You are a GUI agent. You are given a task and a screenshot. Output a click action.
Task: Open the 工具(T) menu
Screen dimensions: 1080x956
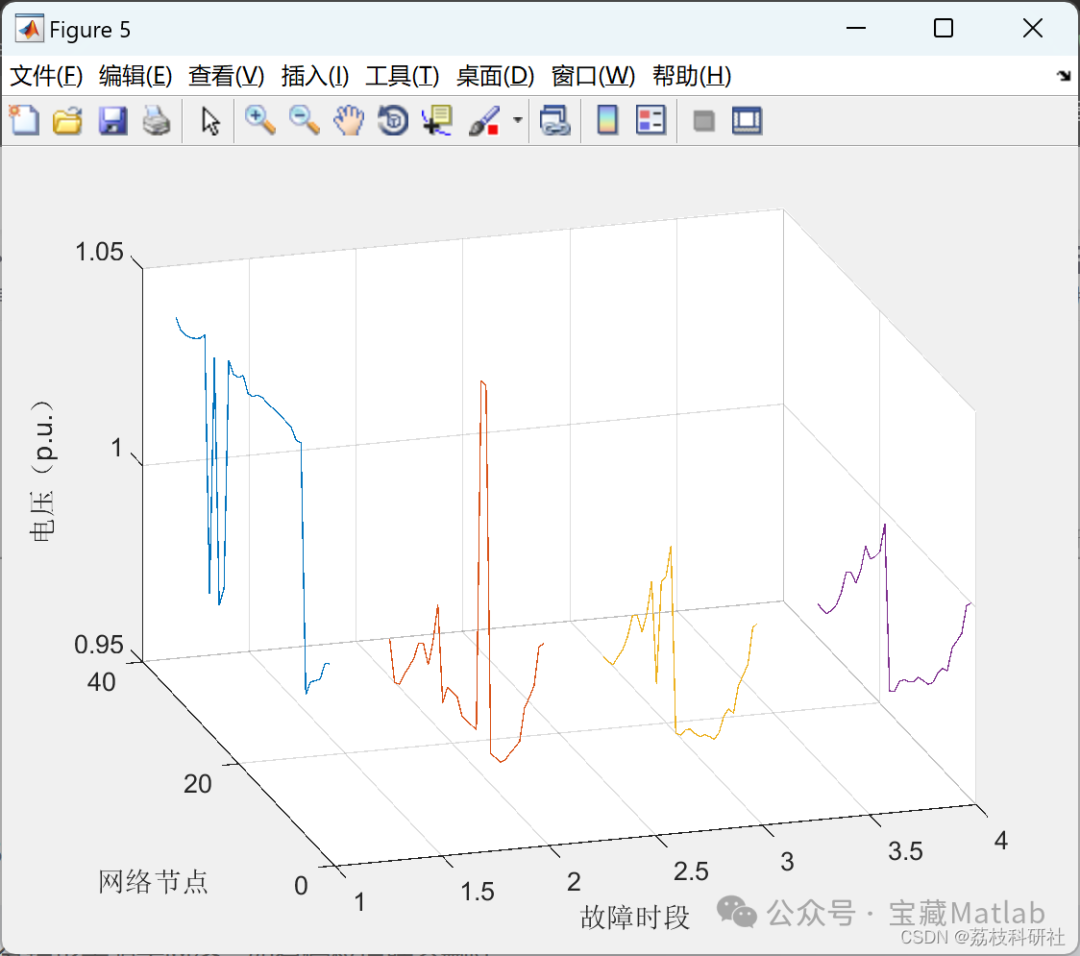coord(402,76)
